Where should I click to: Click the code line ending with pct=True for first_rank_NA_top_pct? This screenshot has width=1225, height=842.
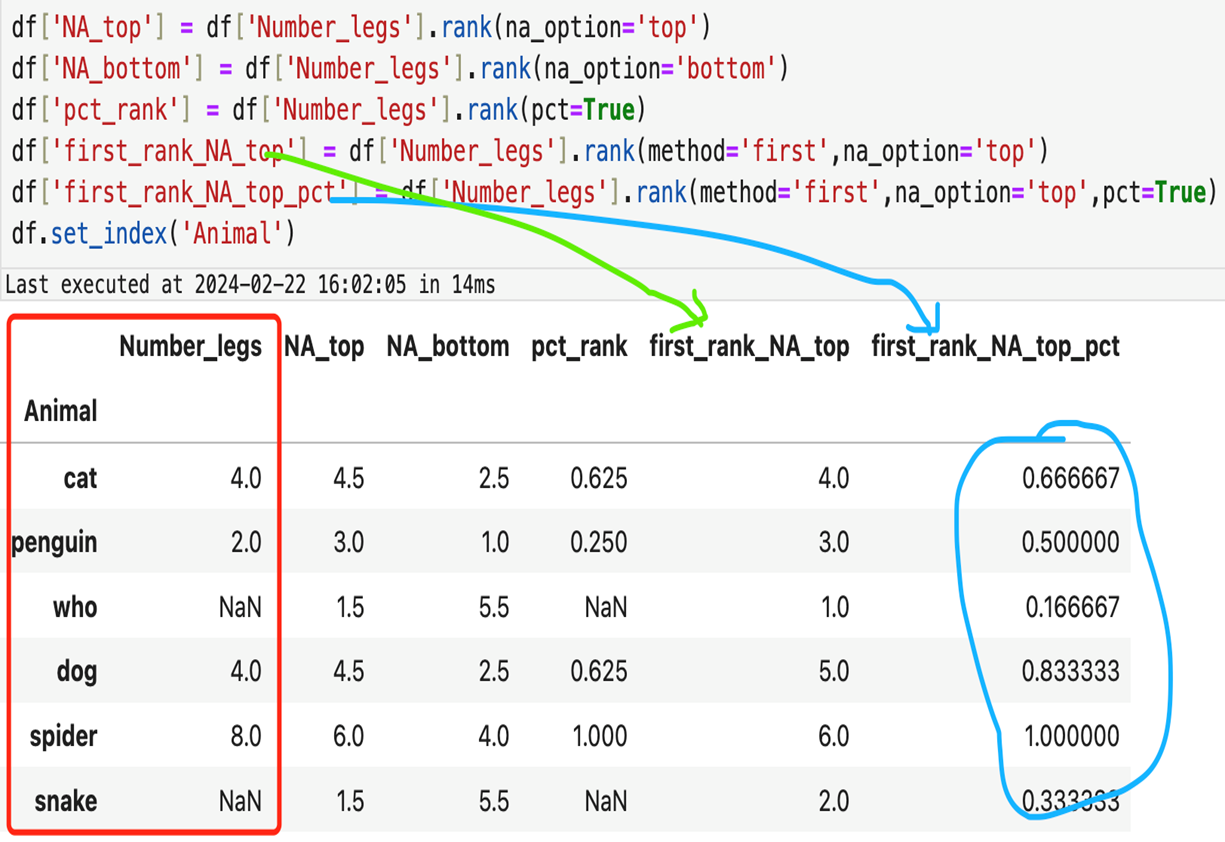613,193
